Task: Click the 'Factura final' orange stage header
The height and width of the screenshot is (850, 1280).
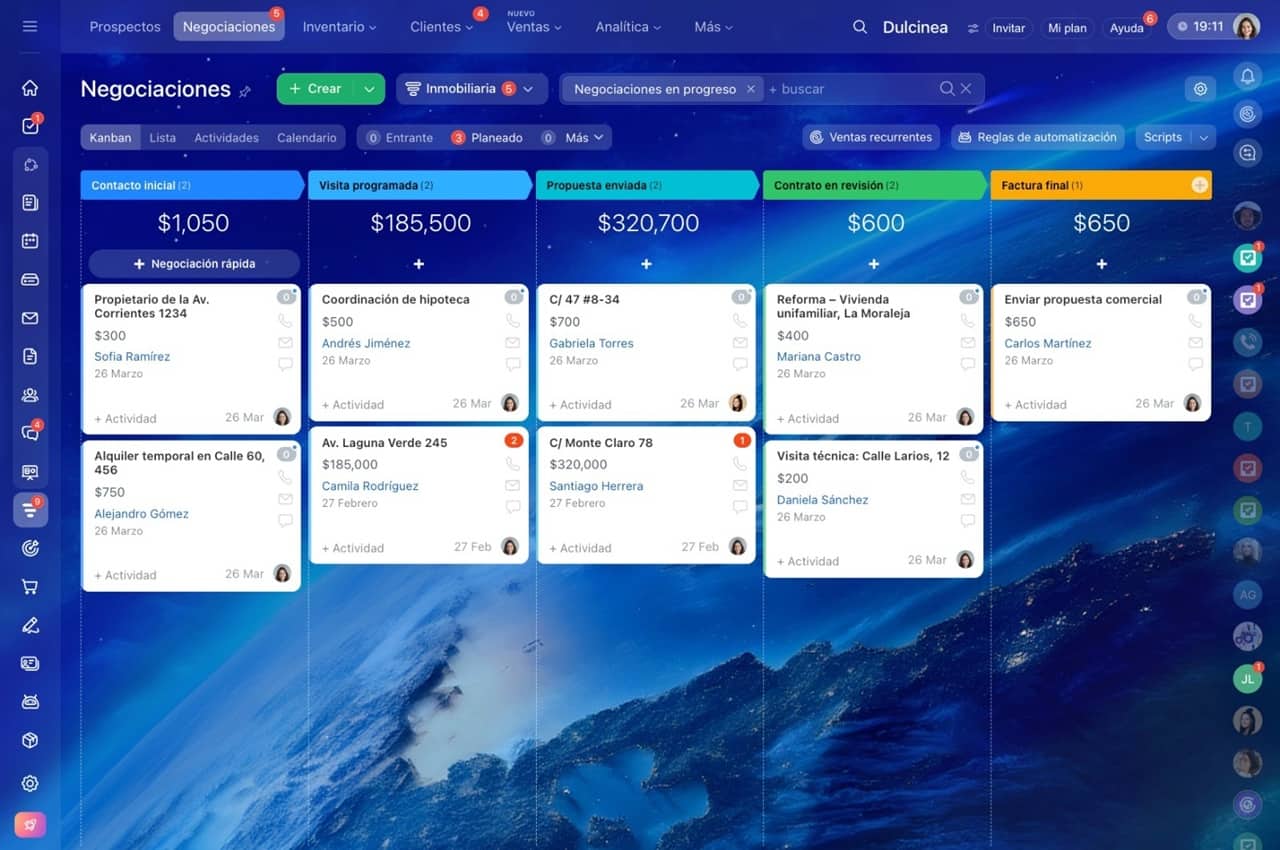Action: click(x=1090, y=185)
